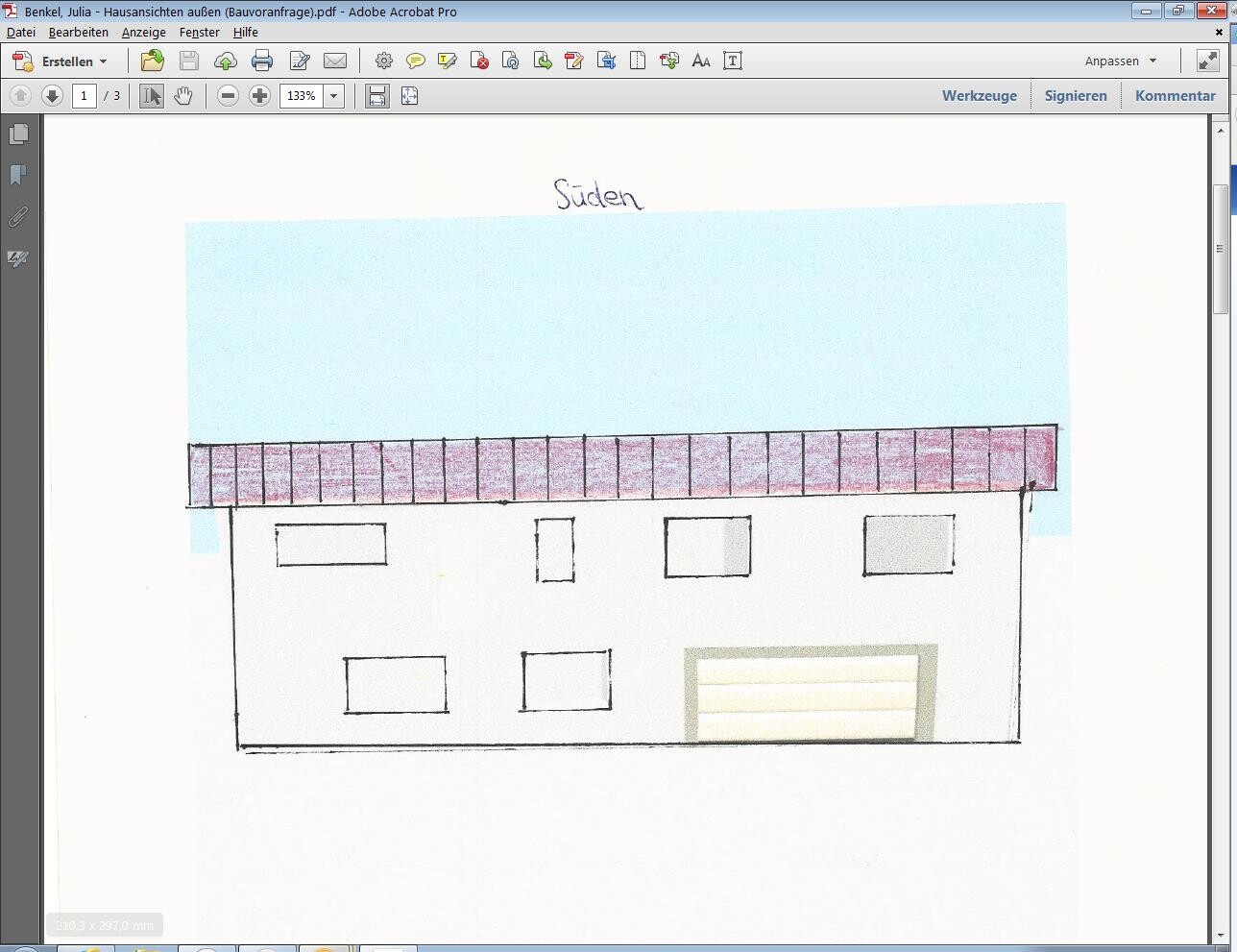Activate the text selection arrow tool

(x=151, y=96)
